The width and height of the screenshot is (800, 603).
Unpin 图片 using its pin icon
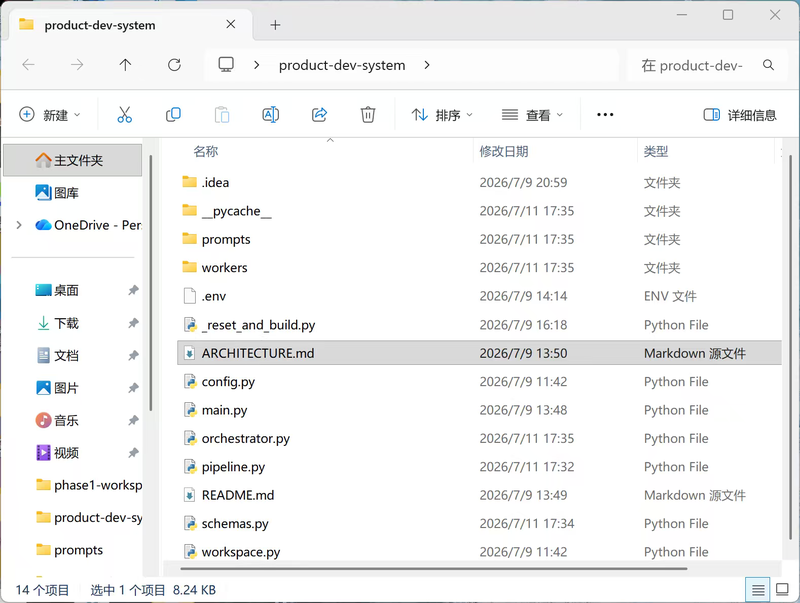(x=133, y=388)
